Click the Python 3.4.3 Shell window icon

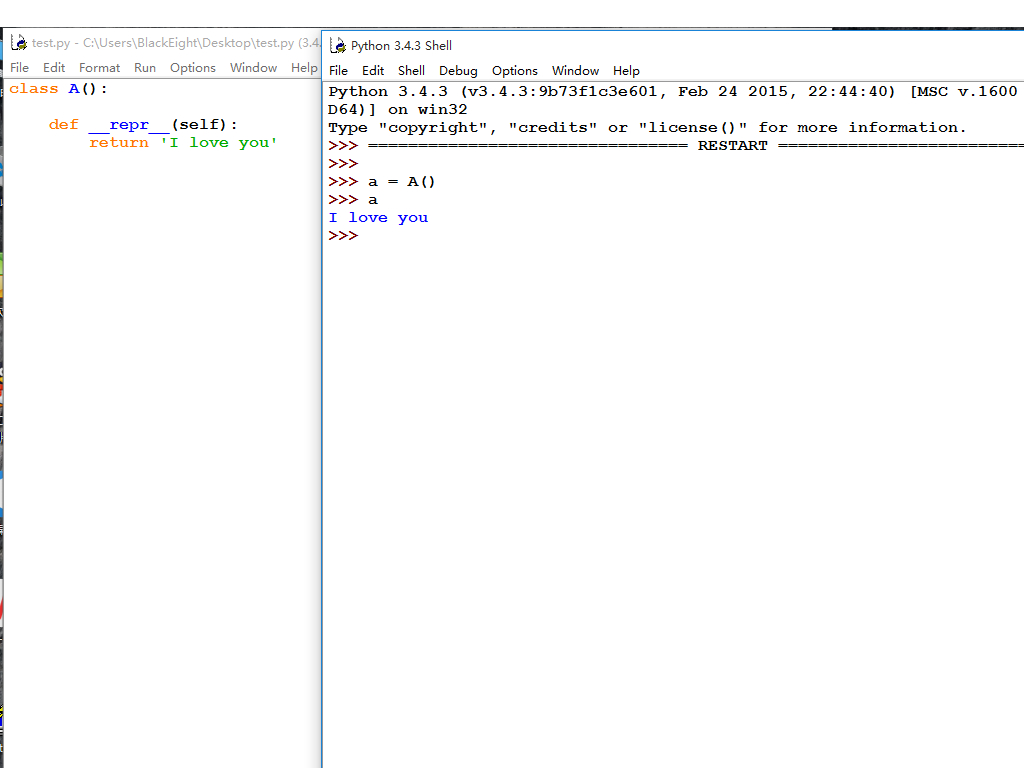pos(337,45)
